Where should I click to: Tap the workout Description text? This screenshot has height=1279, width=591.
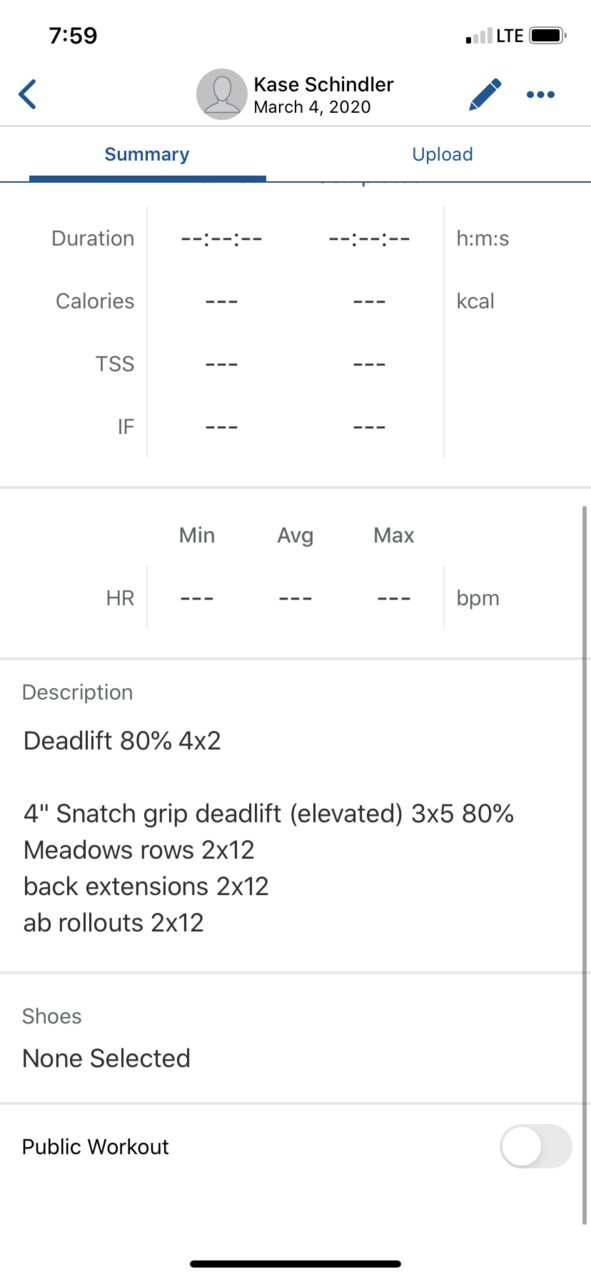click(268, 831)
